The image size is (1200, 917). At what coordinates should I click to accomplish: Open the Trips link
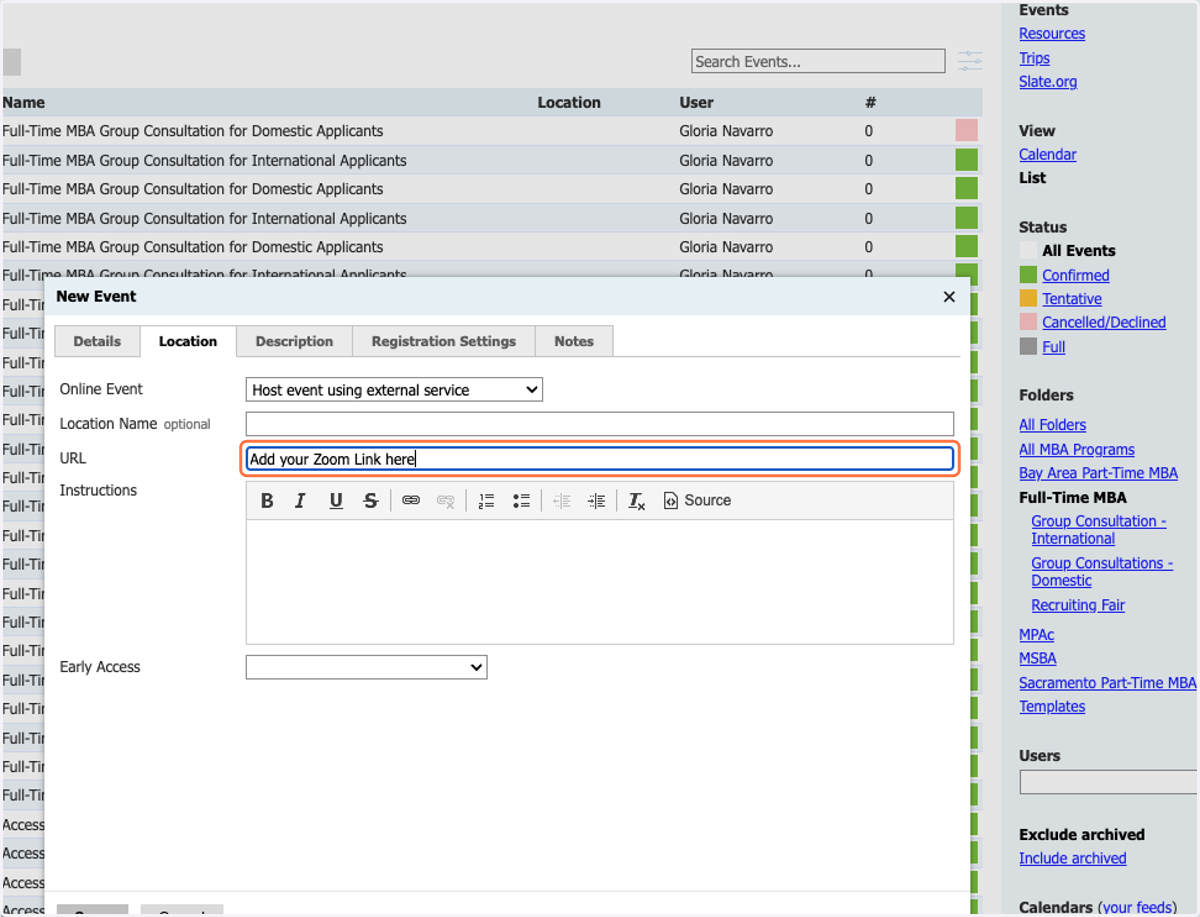[1034, 58]
